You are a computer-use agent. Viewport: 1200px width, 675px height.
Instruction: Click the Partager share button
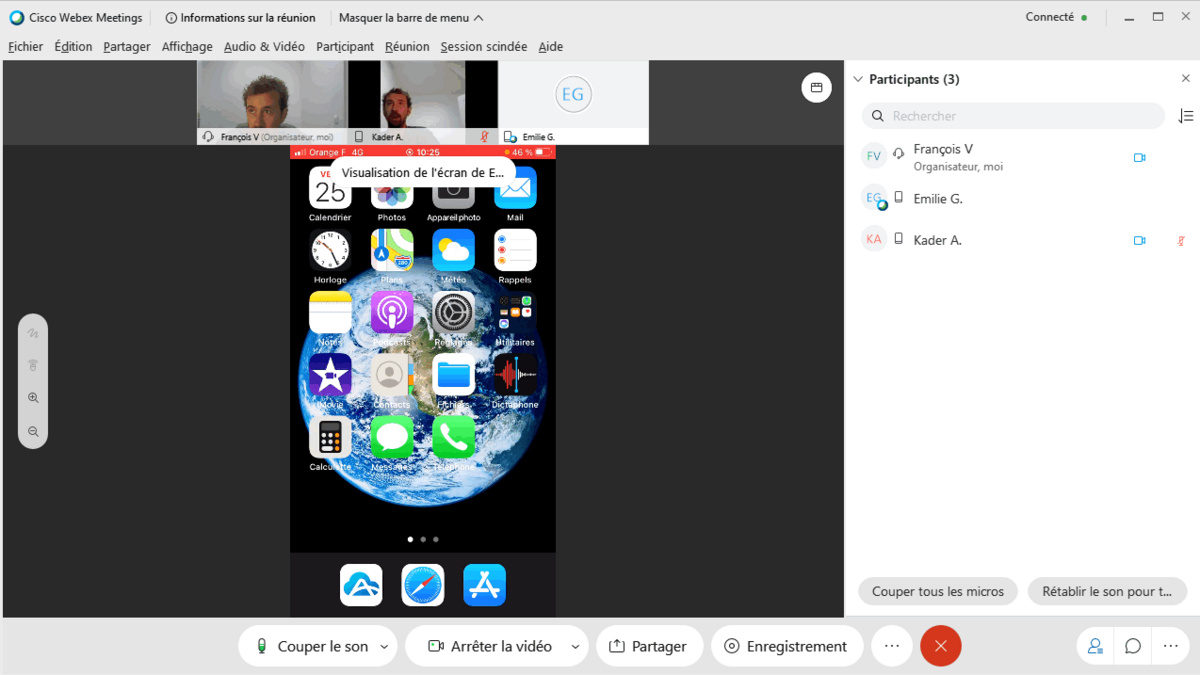[x=650, y=646]
